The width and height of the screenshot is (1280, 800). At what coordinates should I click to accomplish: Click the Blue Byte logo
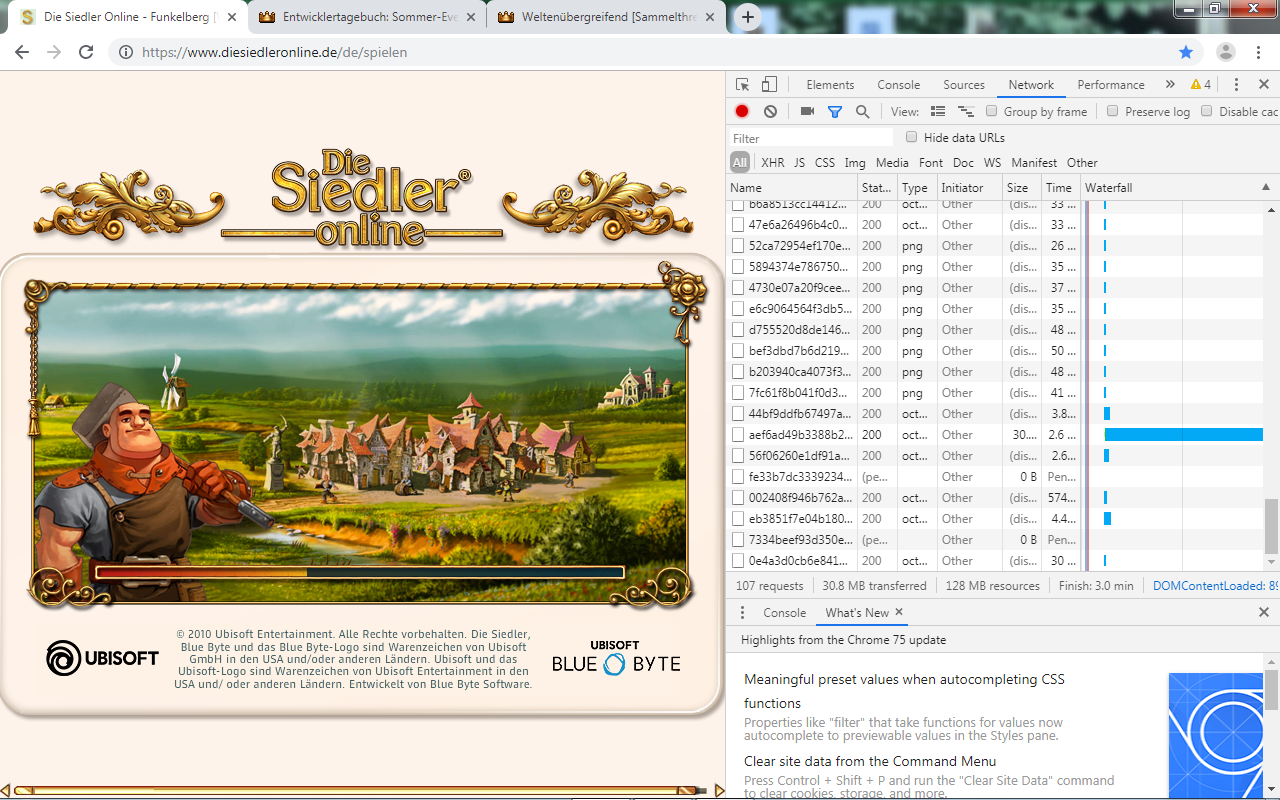pyautogui.click(x=616, y=657)
